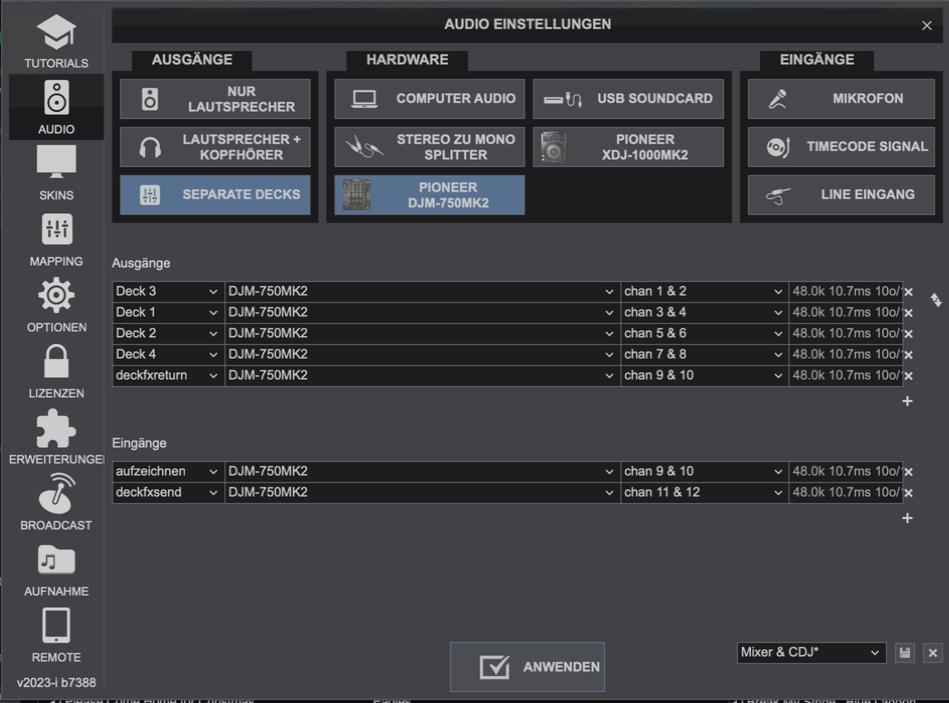This screenshot has height=703, width=949.
Task: Choose Computer Audio hardware
Action: [429, 99]
